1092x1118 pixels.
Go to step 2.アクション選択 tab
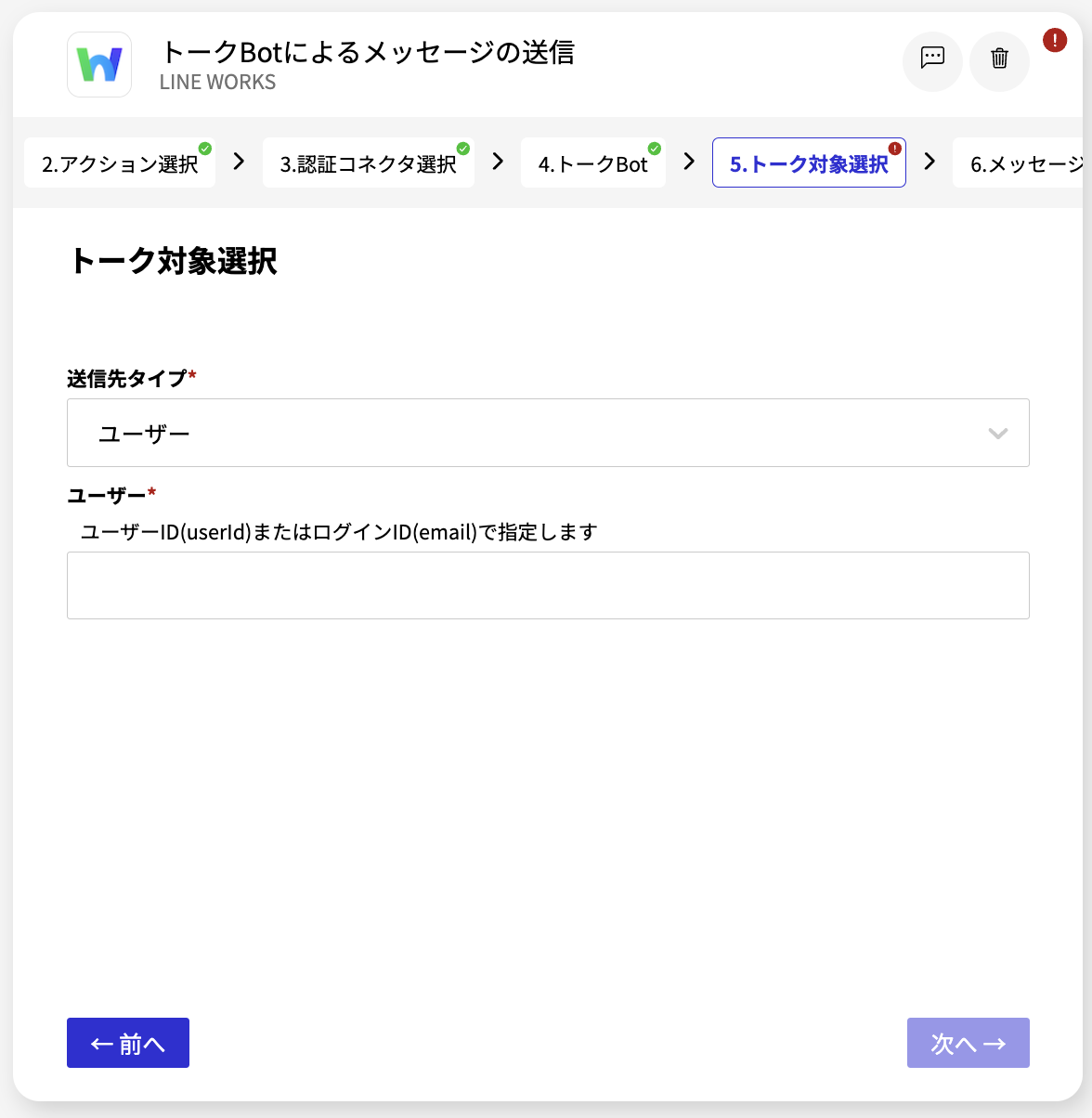(120, 163)
